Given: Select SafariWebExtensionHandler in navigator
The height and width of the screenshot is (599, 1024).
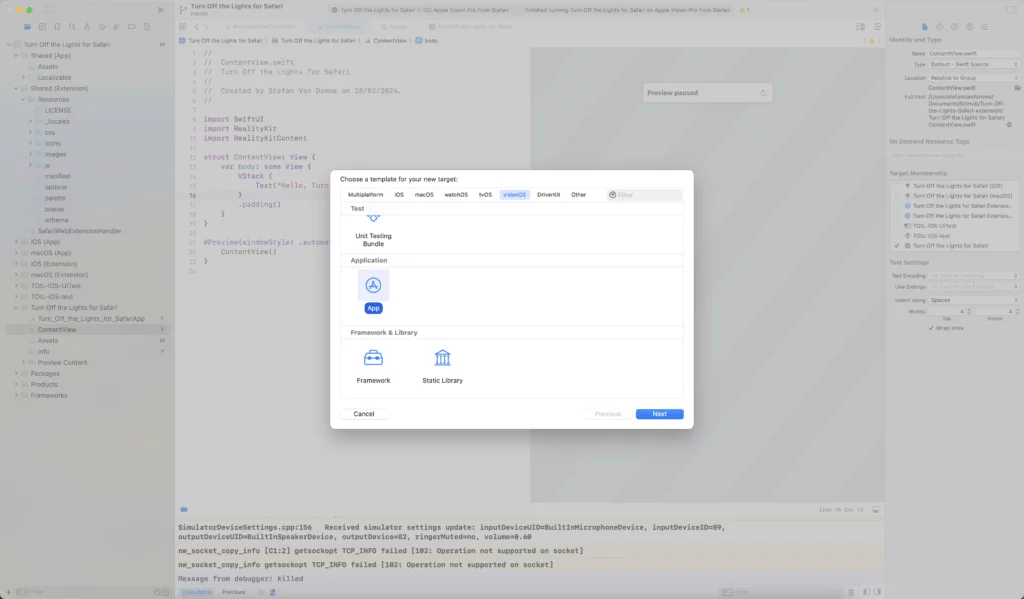Looking at the screenshot, I should click(80, 231).
